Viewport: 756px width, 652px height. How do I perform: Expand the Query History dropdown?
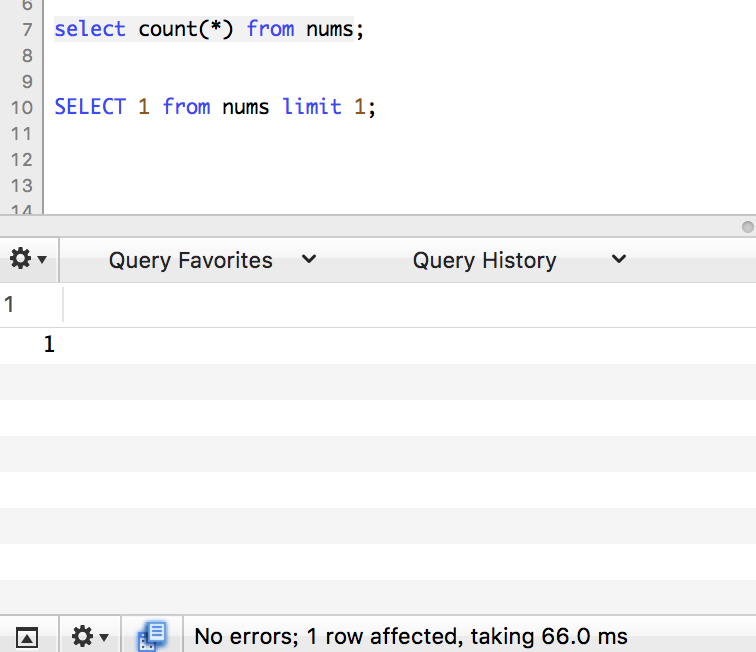pos(484,261)
